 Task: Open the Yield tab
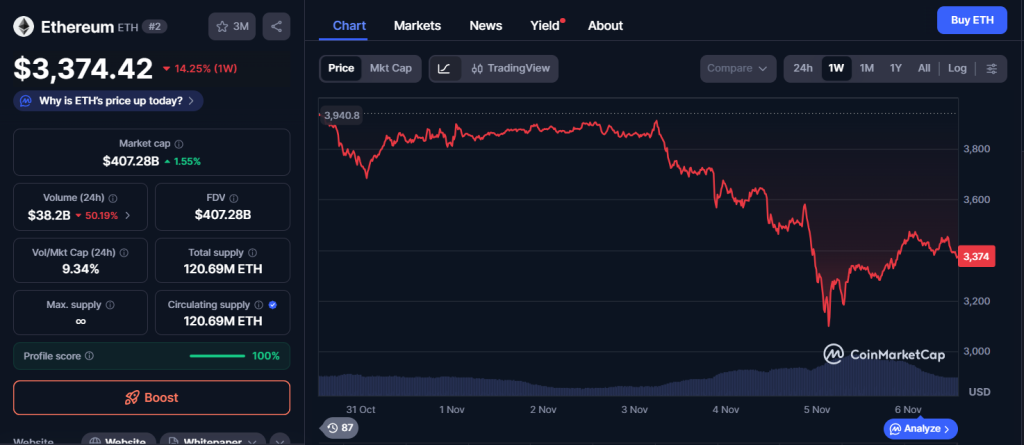(545, 25)
